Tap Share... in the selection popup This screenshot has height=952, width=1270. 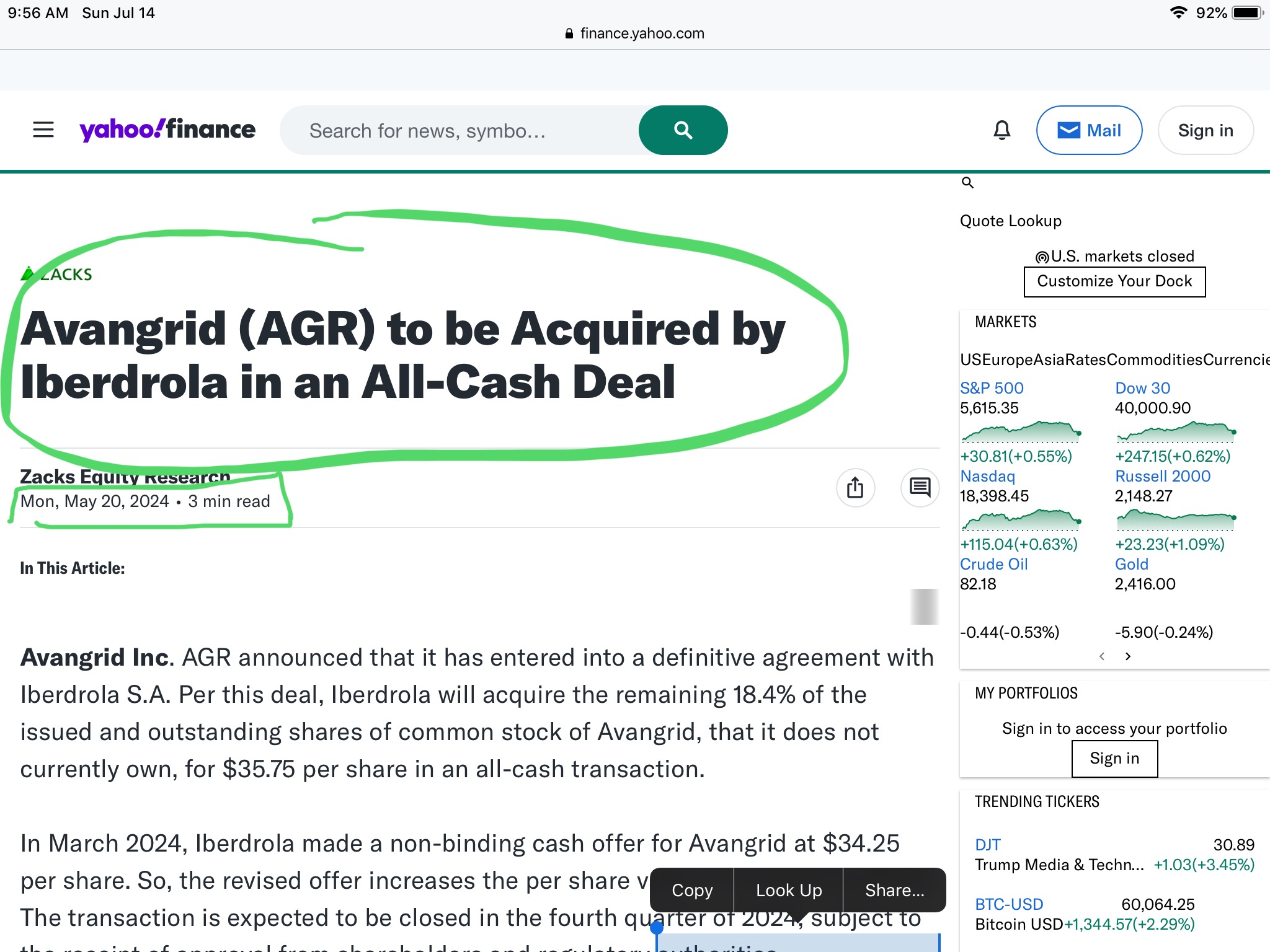[x=895, y=890]
